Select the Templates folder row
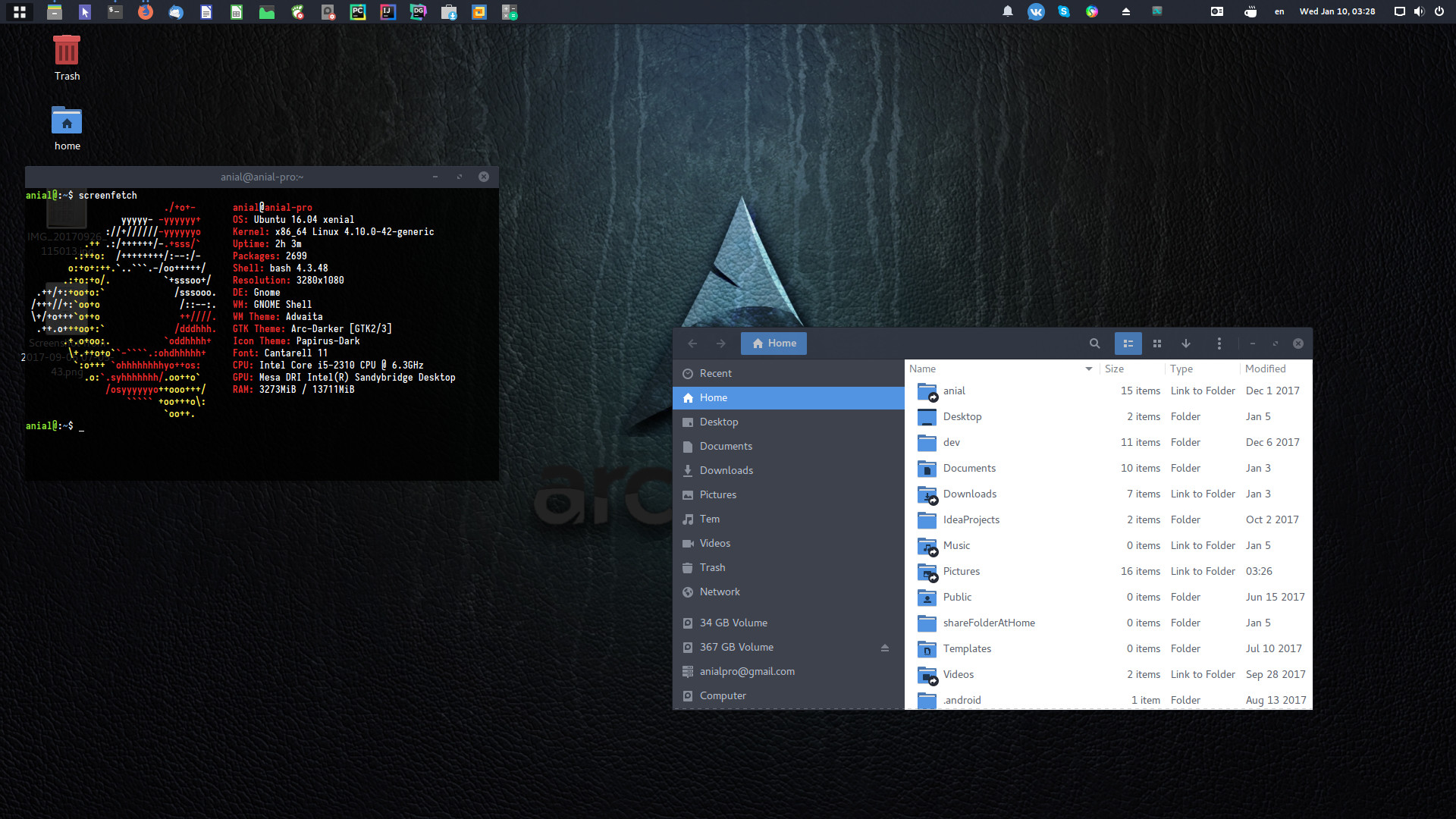Screen dimensions: 1456x819 pos(1109,649)
